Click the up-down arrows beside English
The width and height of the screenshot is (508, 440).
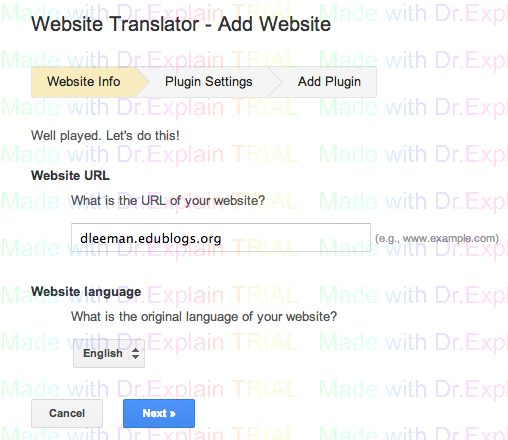point(135,353)
